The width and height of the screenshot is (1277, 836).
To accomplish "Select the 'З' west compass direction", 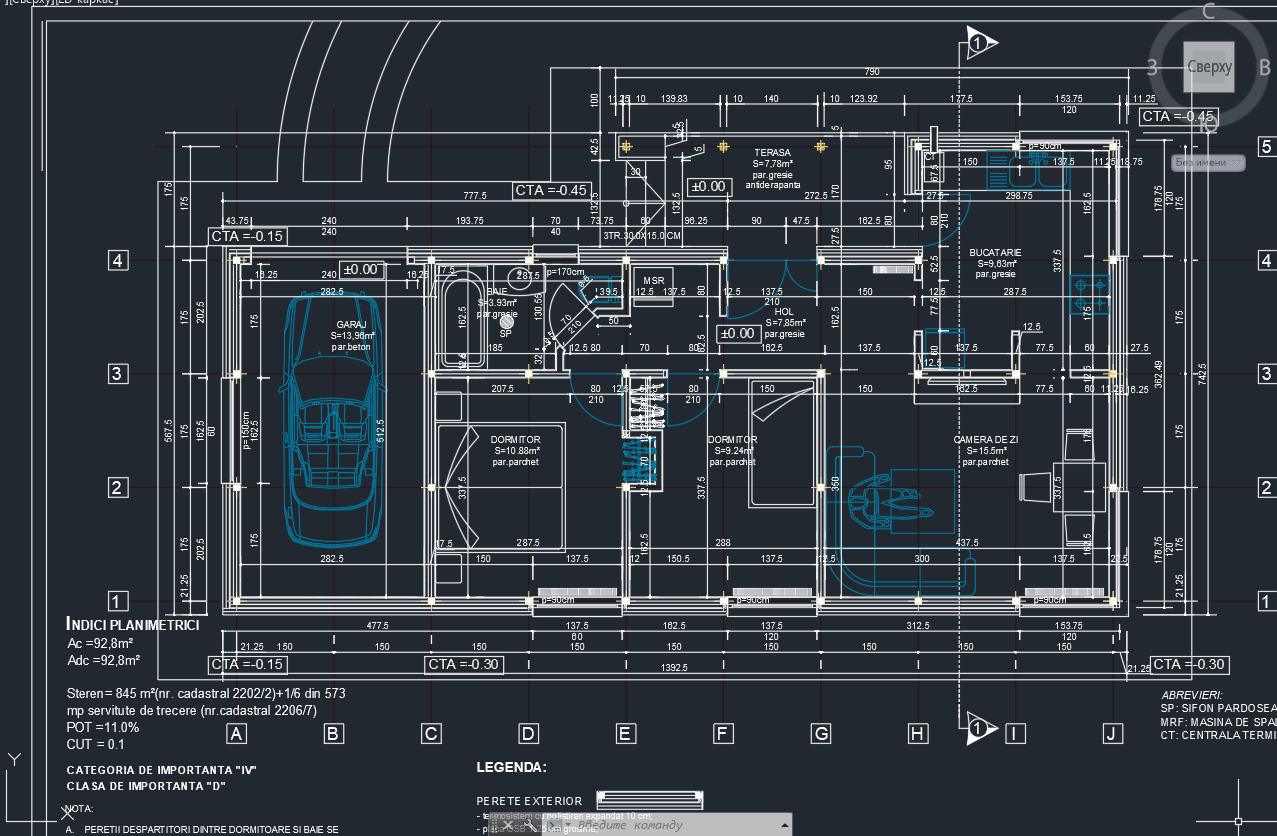I will click(1152, 67).
